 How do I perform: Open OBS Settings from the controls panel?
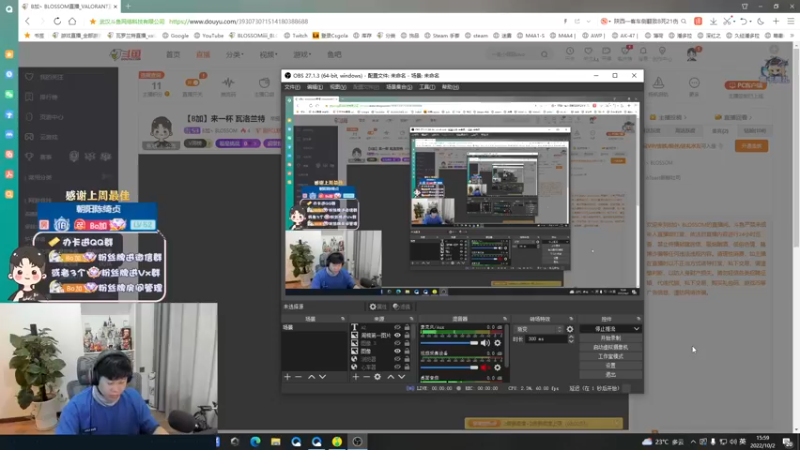(610, 366)
